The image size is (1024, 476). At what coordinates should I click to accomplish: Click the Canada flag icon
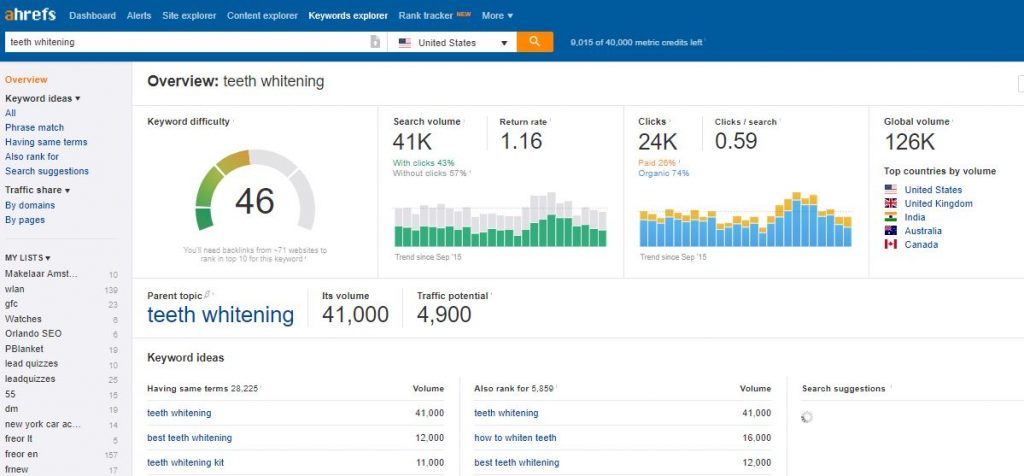[x=891, y=244]
